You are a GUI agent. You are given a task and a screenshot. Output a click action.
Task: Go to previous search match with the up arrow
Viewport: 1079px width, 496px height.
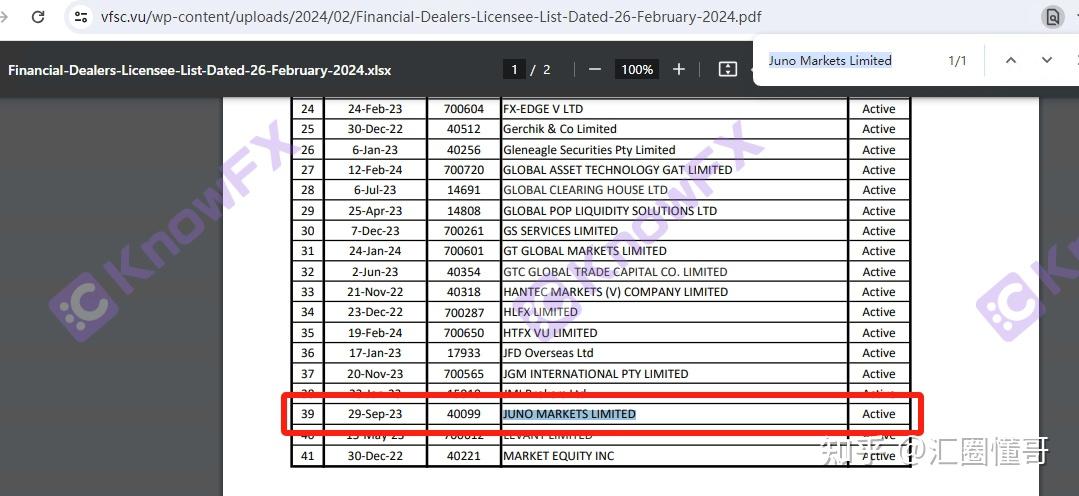click(1010, 61)
